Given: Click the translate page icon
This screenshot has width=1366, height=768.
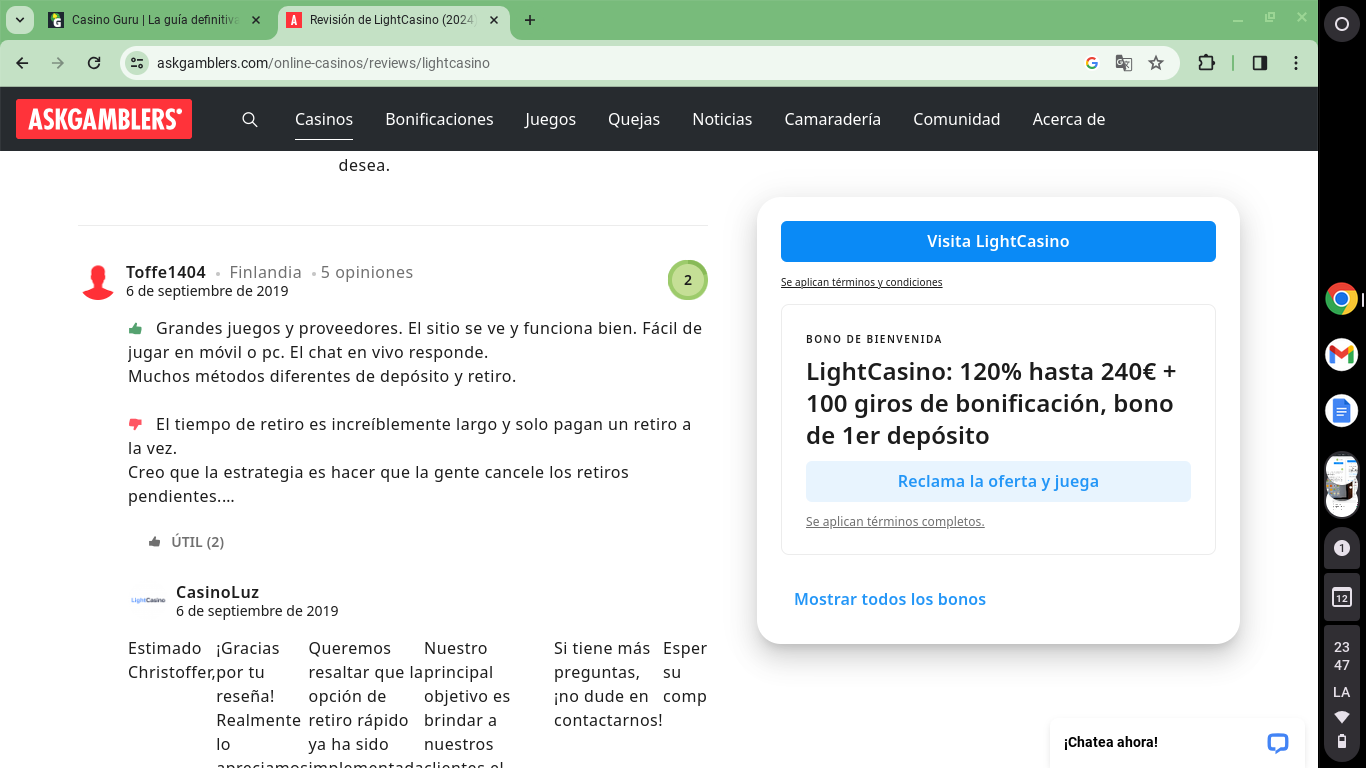Looking at the screenshot, I should point(1124,63).
